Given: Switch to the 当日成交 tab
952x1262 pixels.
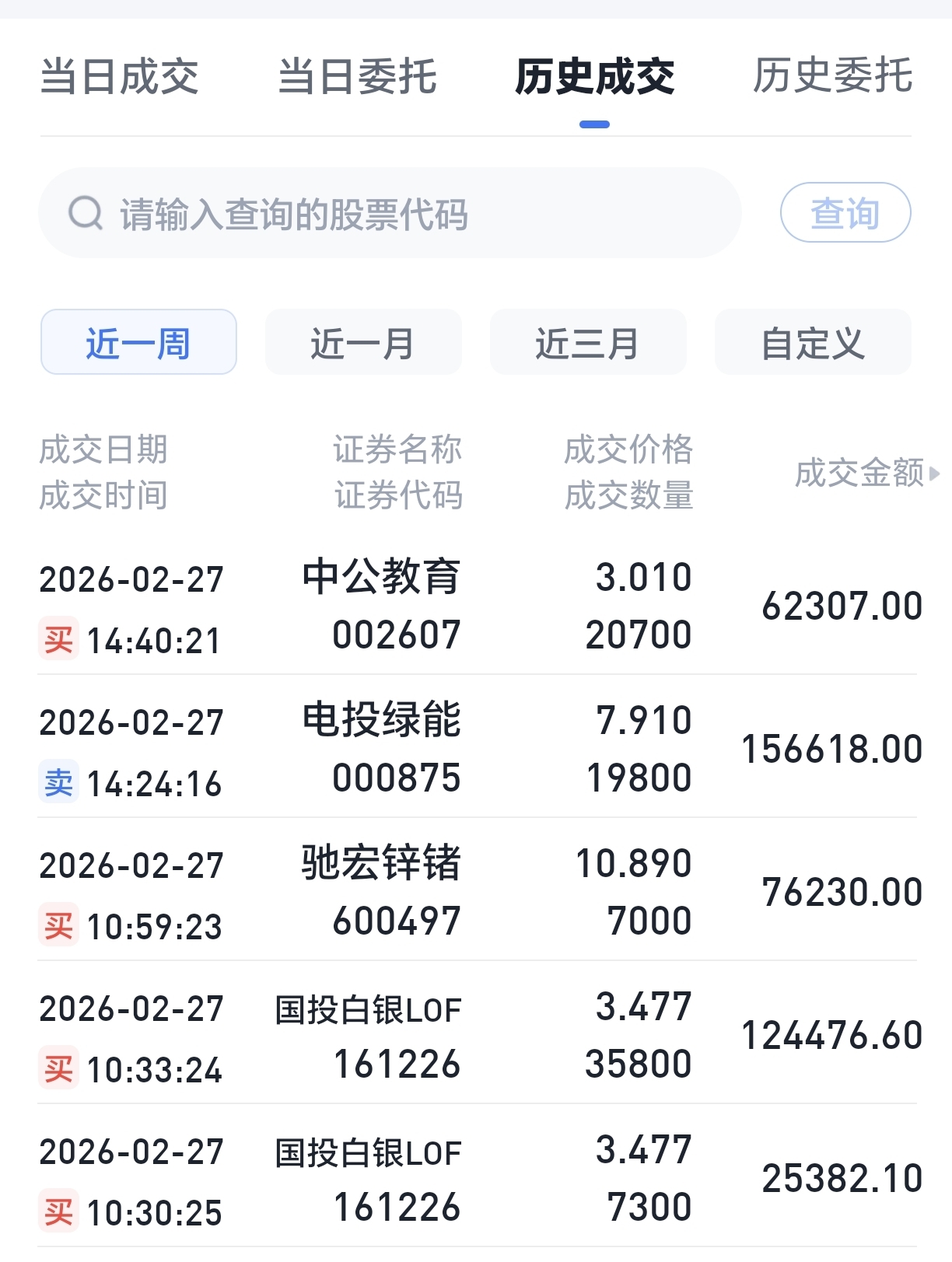Looking at the screenshot, I should point(119,76).
